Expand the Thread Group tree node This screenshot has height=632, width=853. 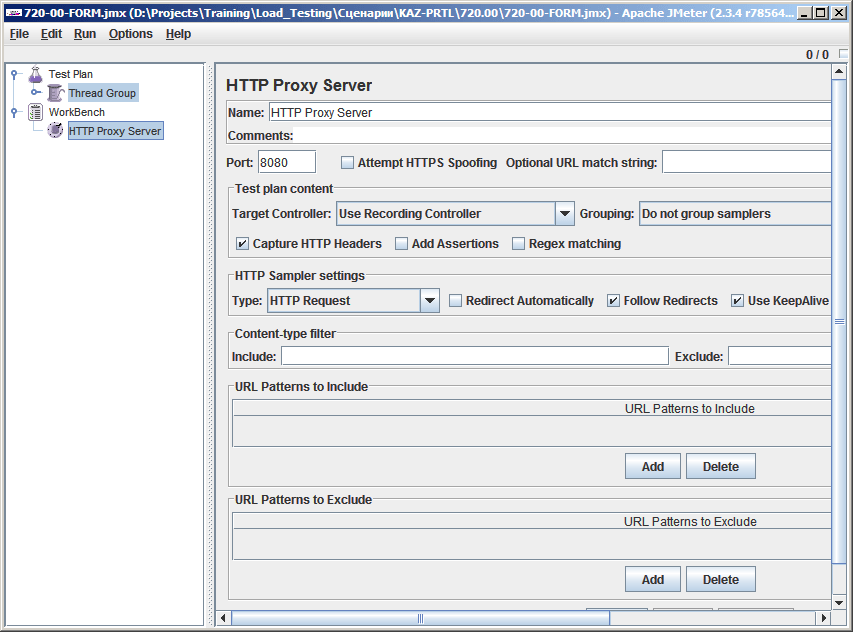(34, 92)
